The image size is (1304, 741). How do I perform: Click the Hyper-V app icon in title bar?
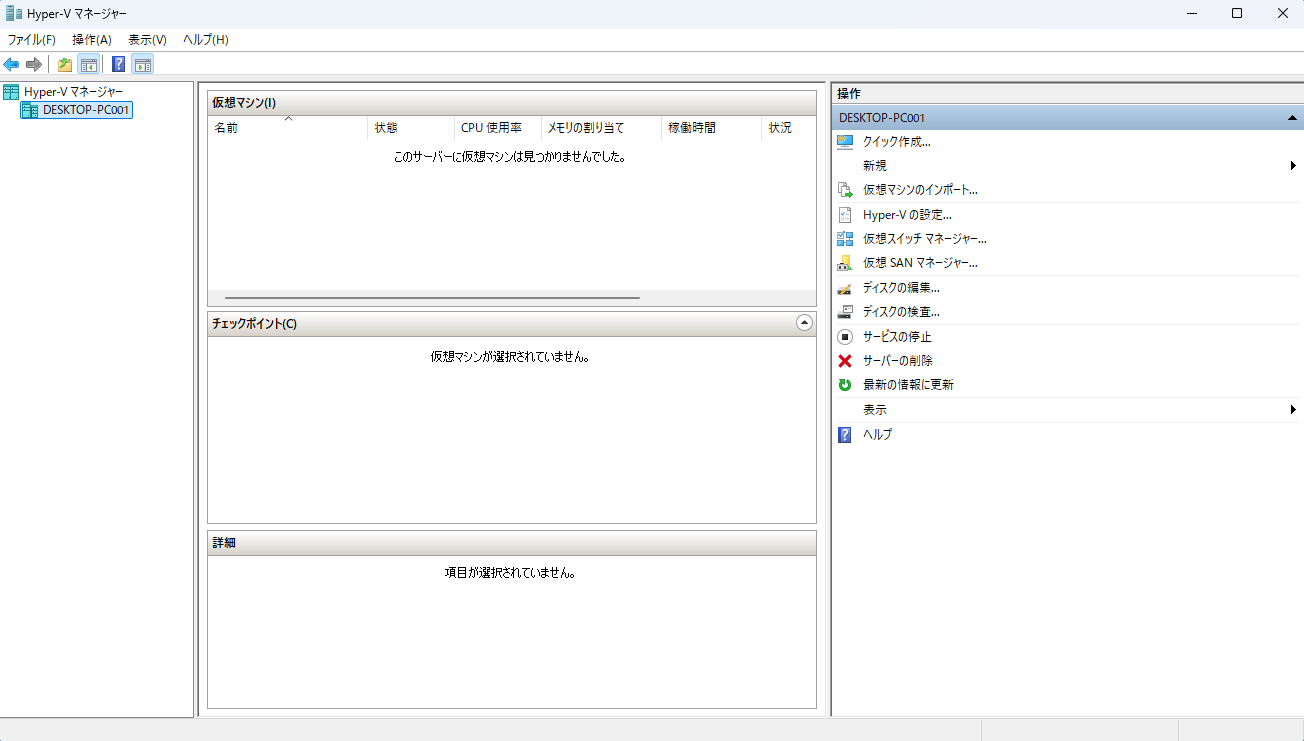13,13
